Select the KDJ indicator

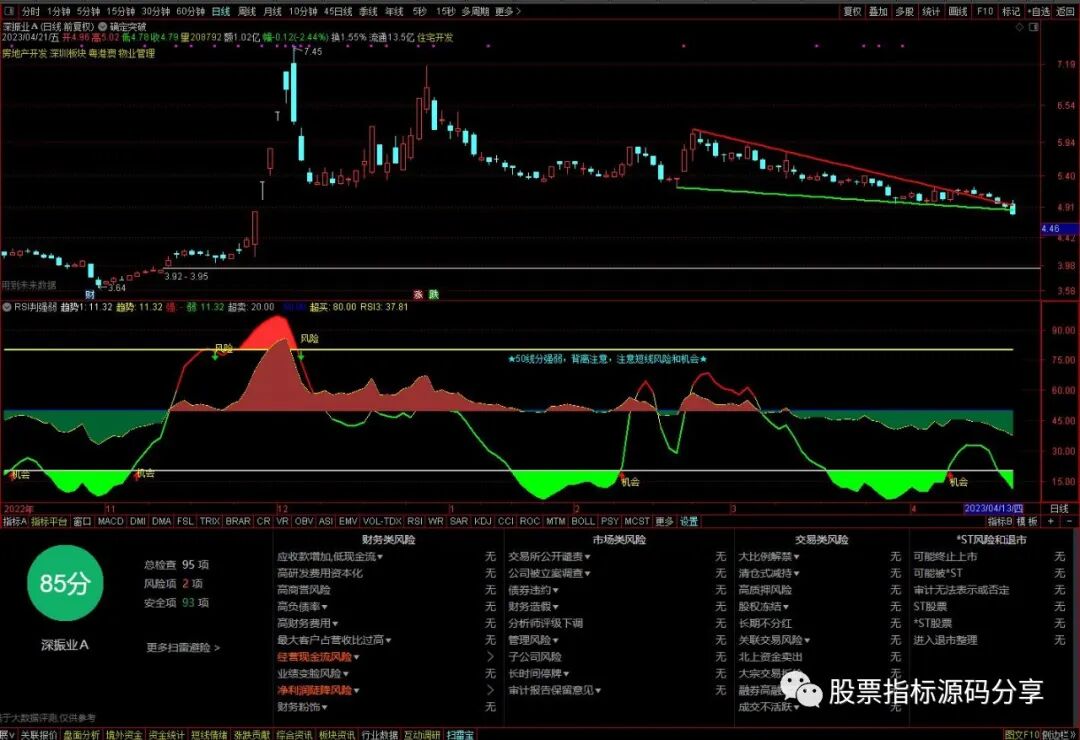(483, 522)
